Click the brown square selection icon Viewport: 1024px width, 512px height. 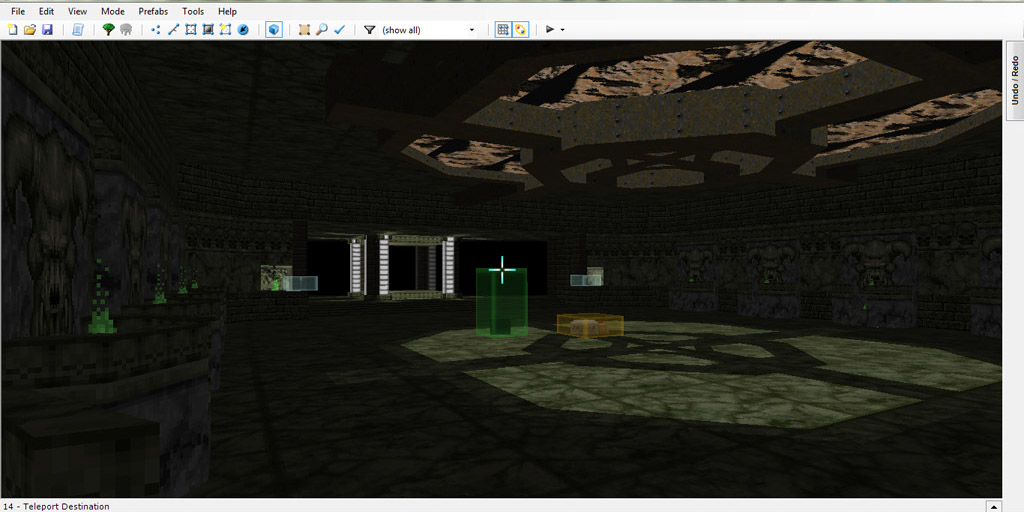tap(304, 29)
